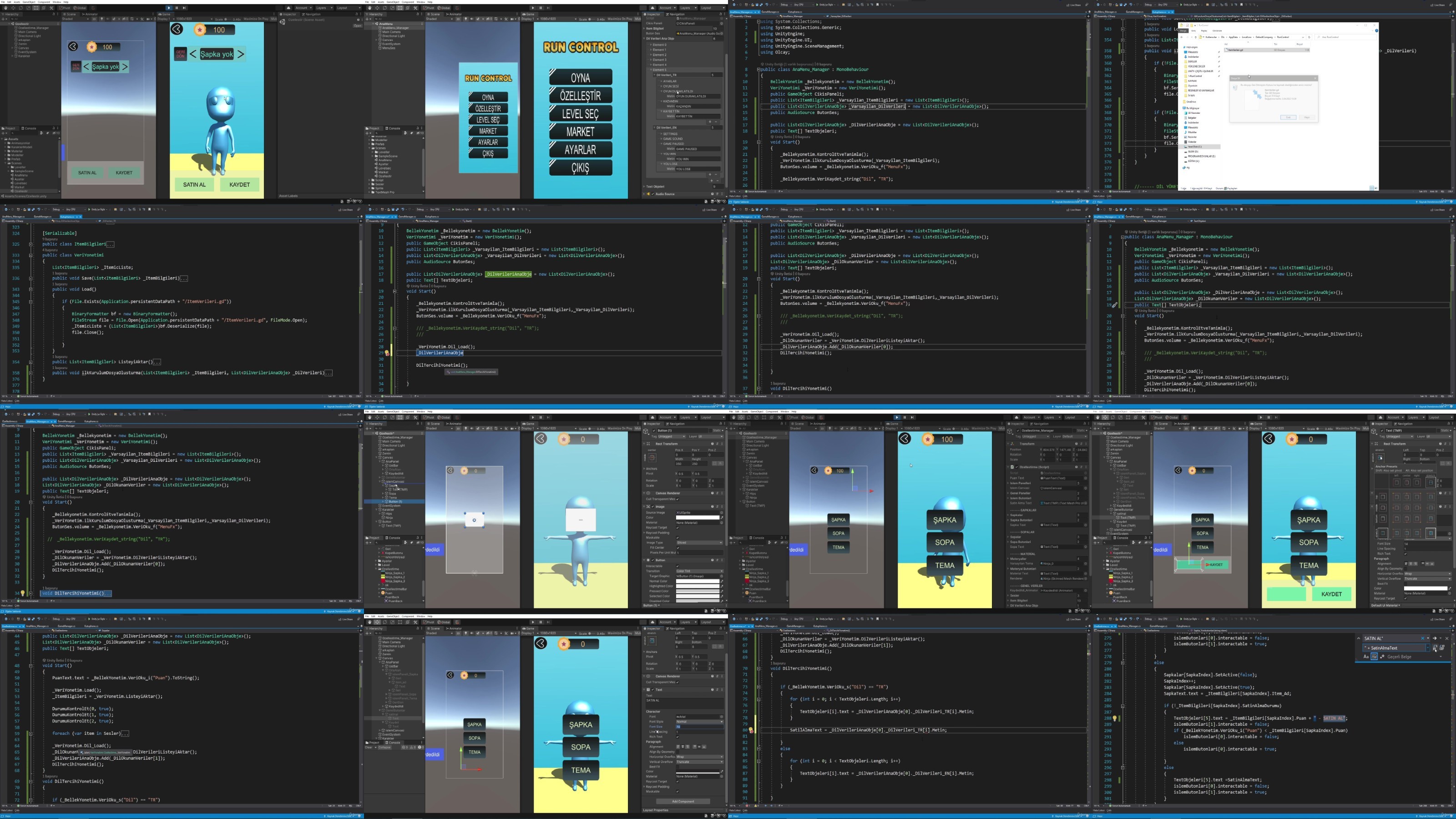This screenshot has width=1456, height=819.
Task: Pick the eyedropper beside Pressed Color
Action: point(722,591)
